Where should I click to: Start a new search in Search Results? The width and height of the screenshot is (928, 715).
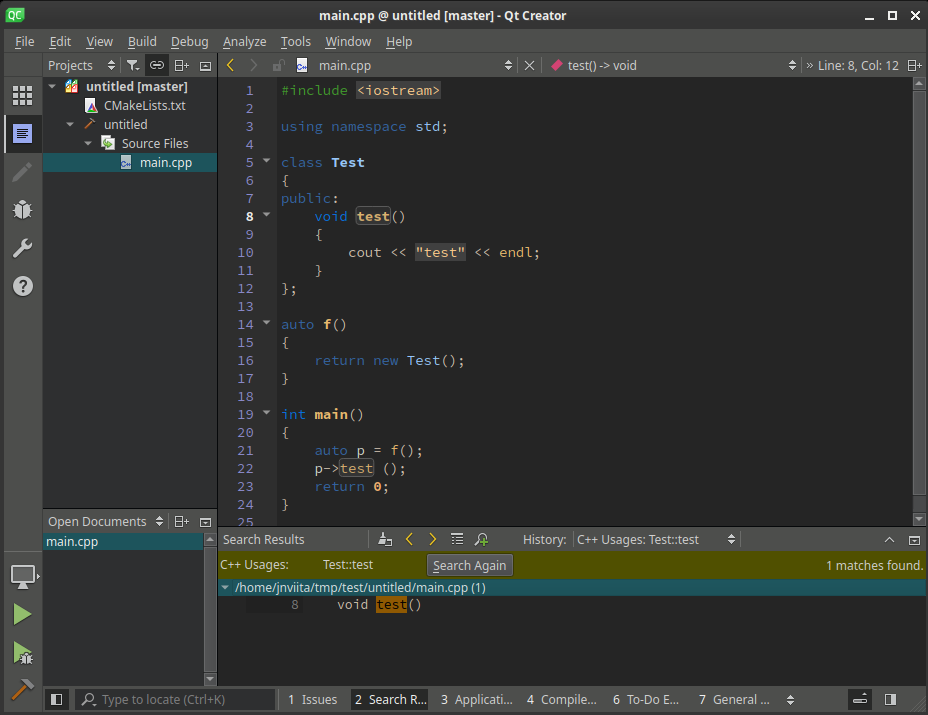coord(481,540)
